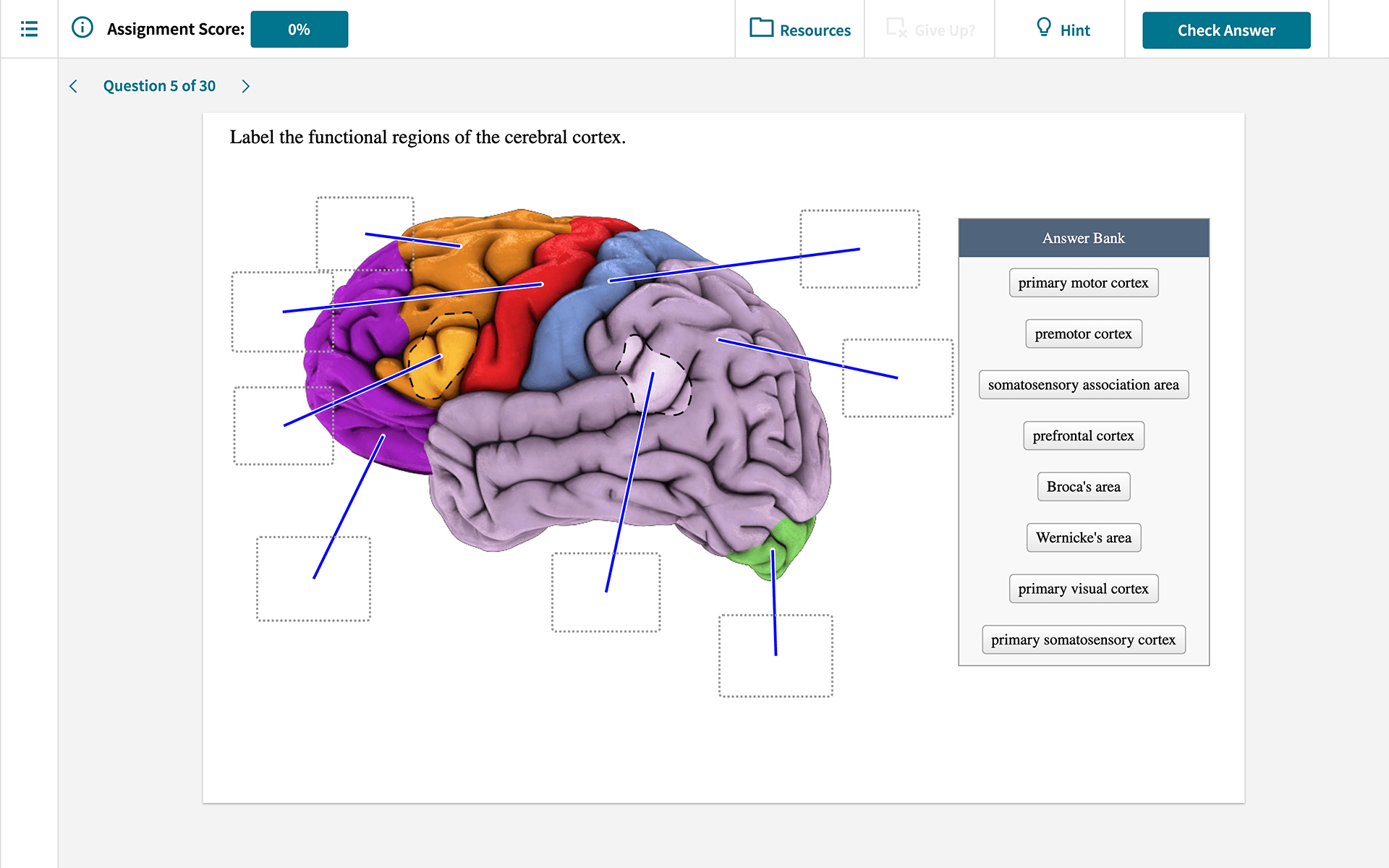
Task: Click the Assignment Score percentage display
Action: tap(300, 29)
